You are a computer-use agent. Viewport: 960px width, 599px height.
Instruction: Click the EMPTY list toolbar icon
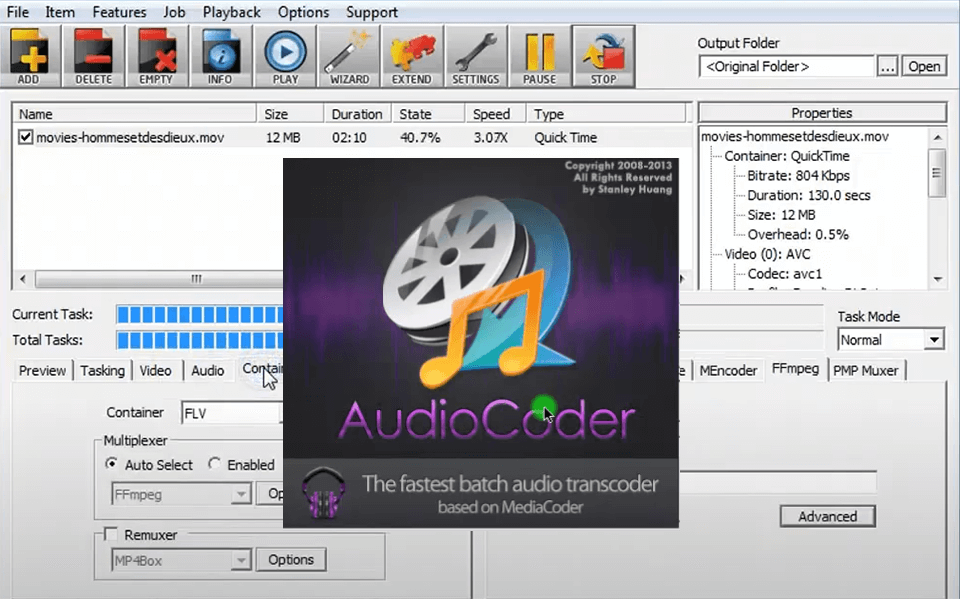(x=157, y=56)
